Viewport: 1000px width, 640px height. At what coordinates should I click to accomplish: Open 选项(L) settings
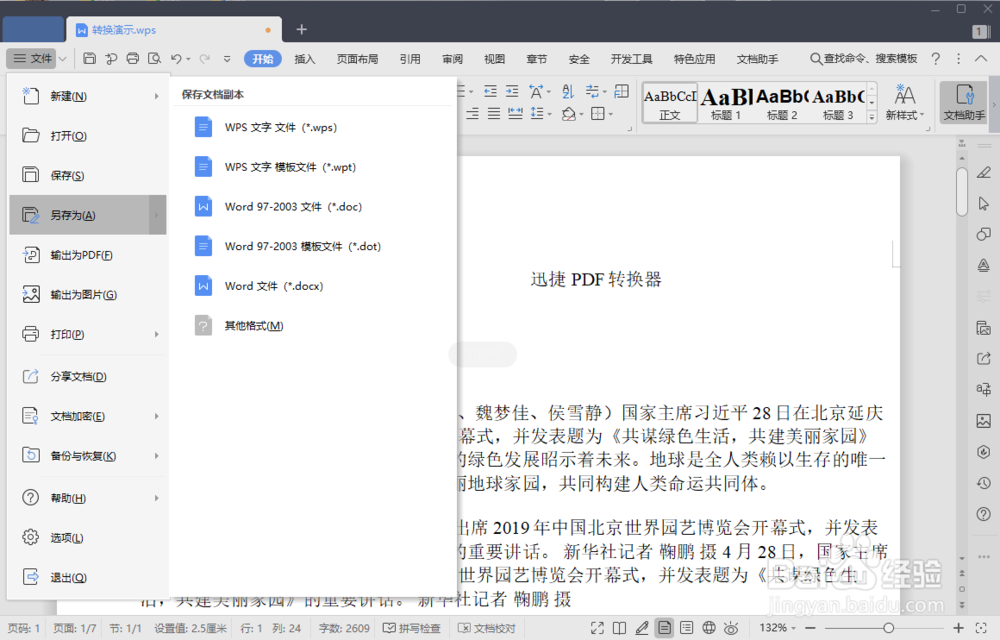tap(87, 537)
